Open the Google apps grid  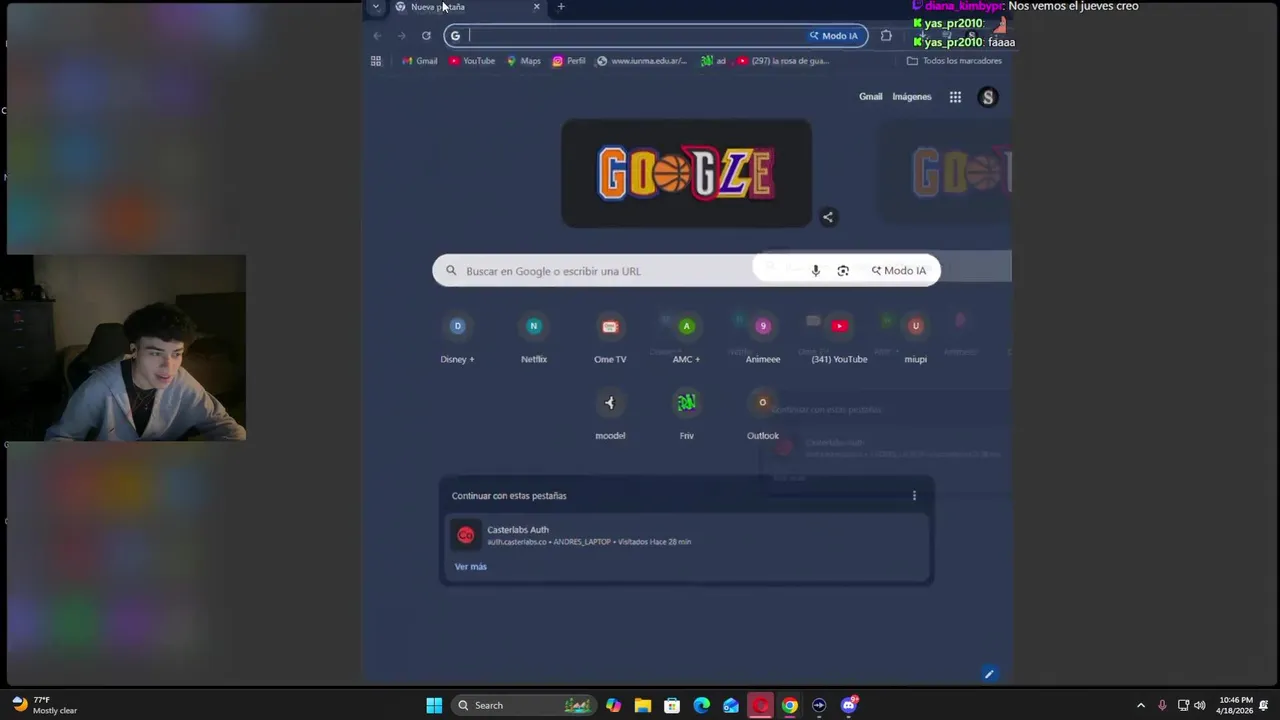pos(955,97)
